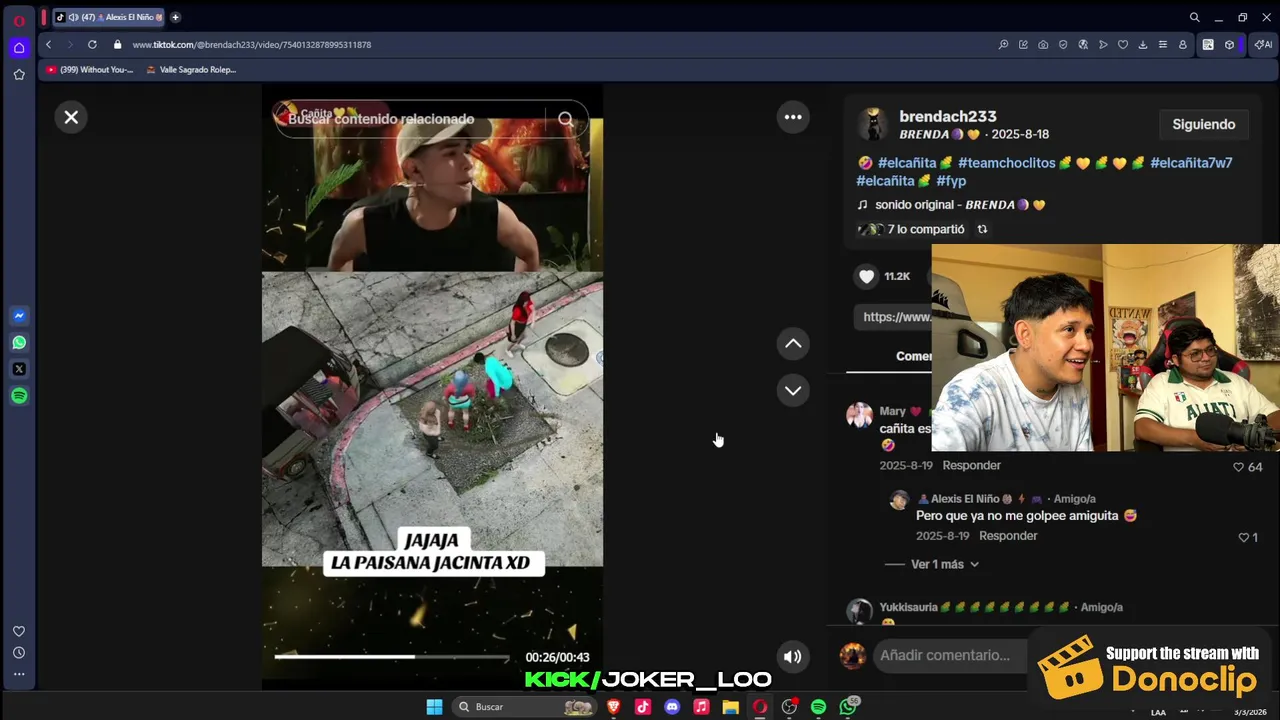Image resolution: width=1280 pixels, height=720 pixels.
Task: Open OBS Studio from the taskbar
Action: 790,707
